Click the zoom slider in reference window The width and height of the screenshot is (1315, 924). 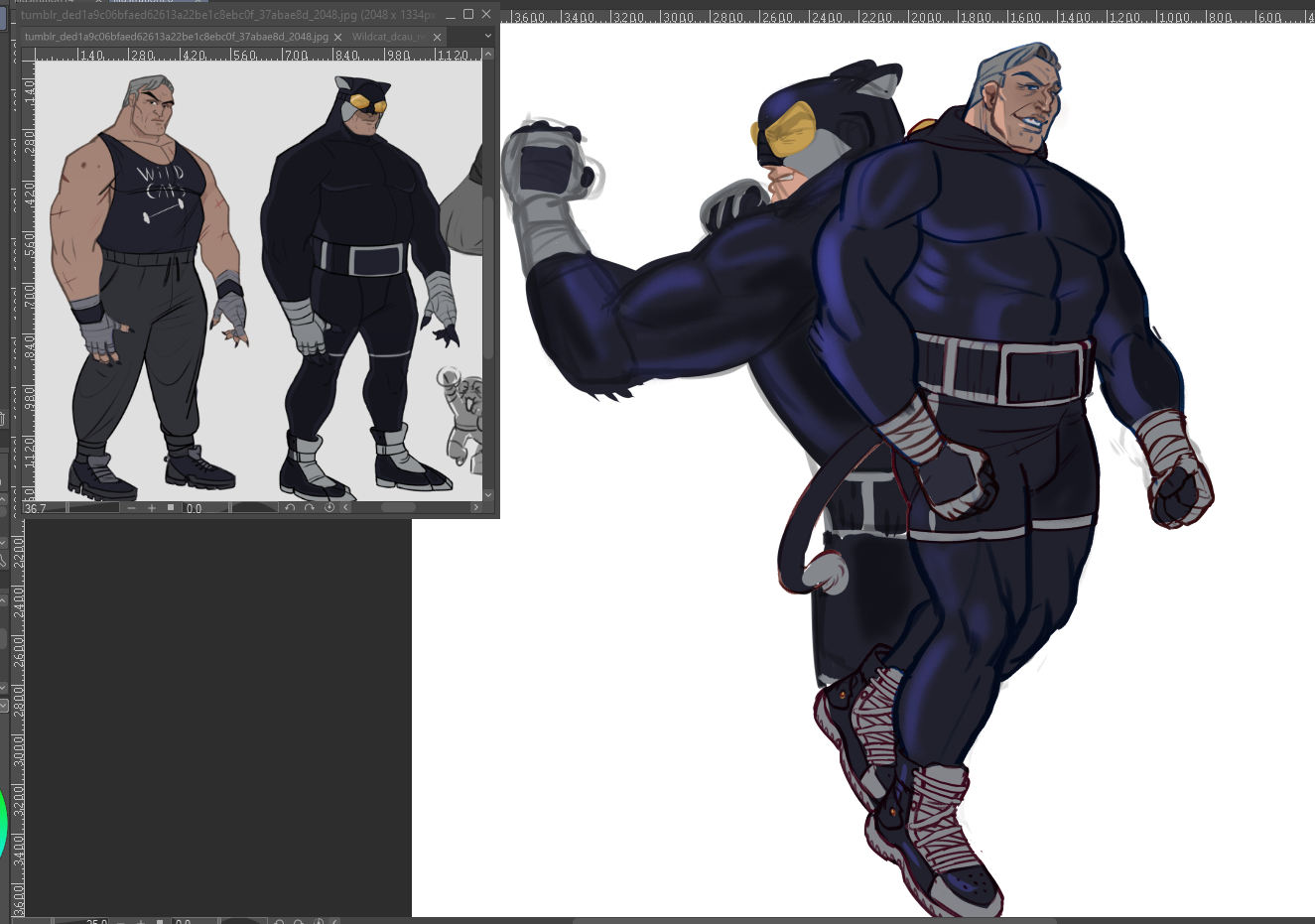click(93, 508)
